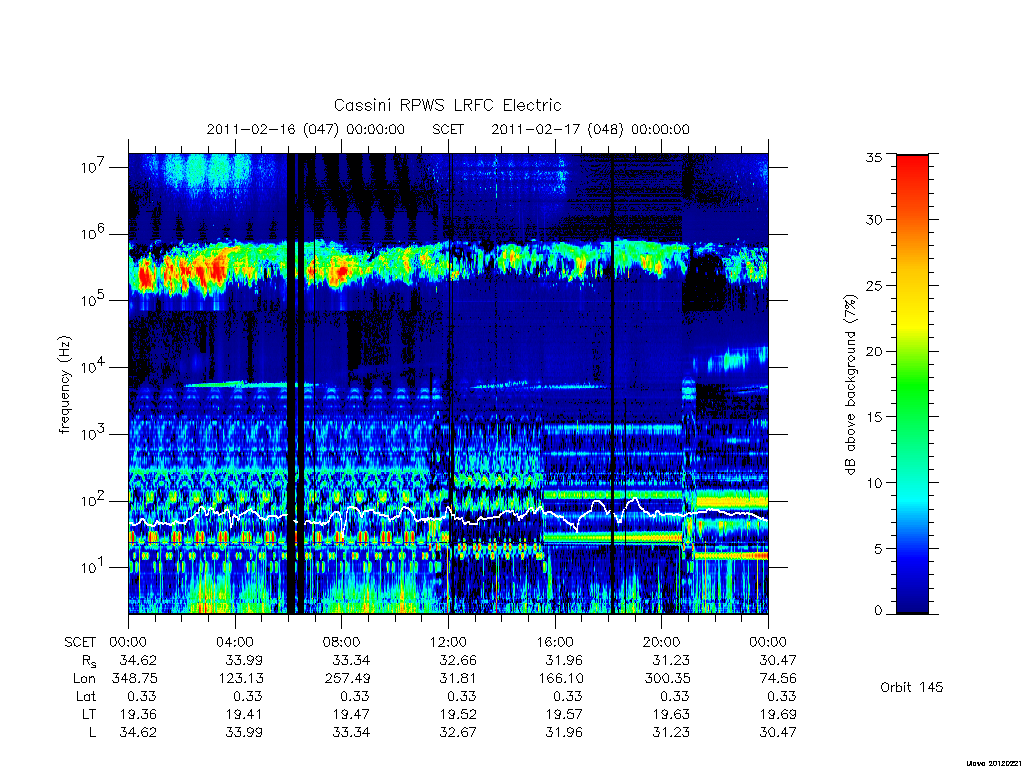Click the 'Lon' row label
This screenshot has height=768, width=1024.
point(84,679)
